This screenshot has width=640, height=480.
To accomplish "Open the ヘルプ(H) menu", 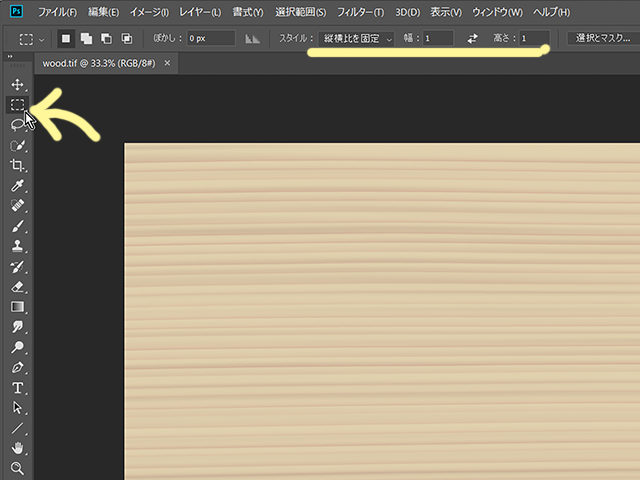I will (551, 12).
